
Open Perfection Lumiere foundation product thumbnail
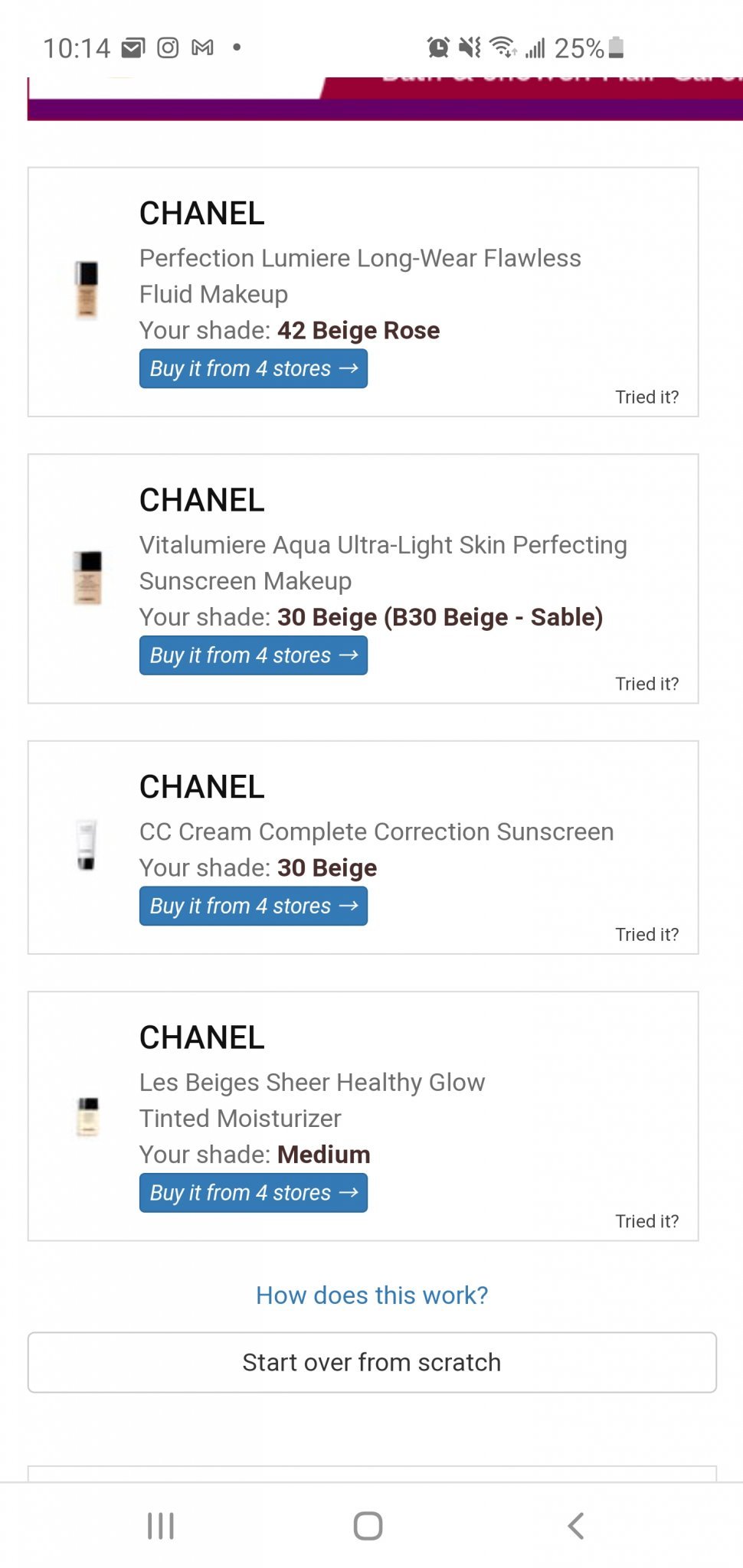[x=87, y=290]
